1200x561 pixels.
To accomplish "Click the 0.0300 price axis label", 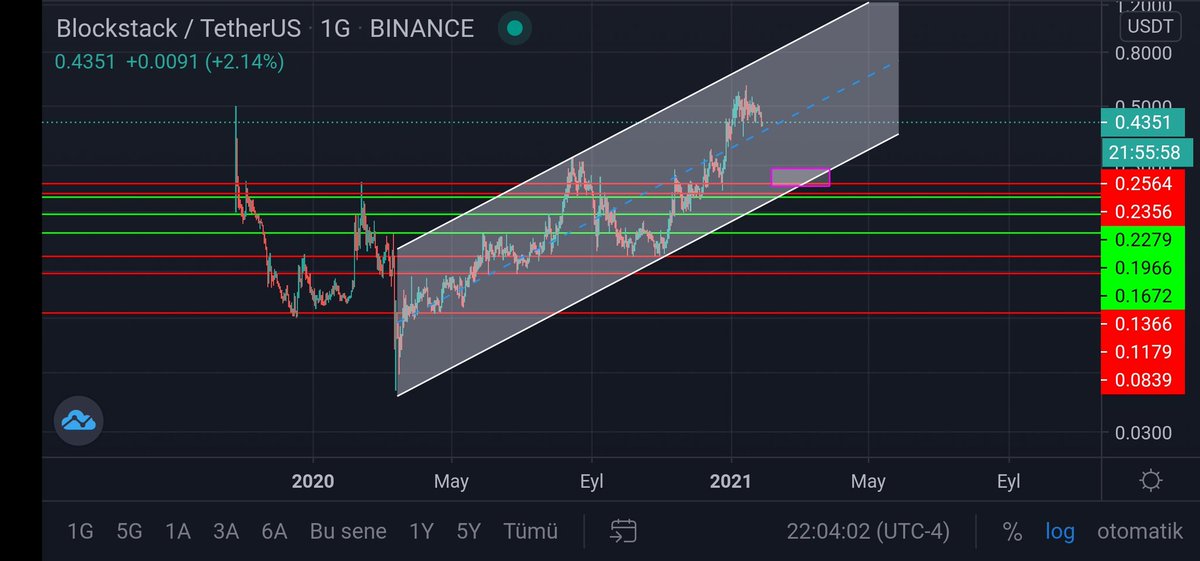I will [x=1142, y=432].
